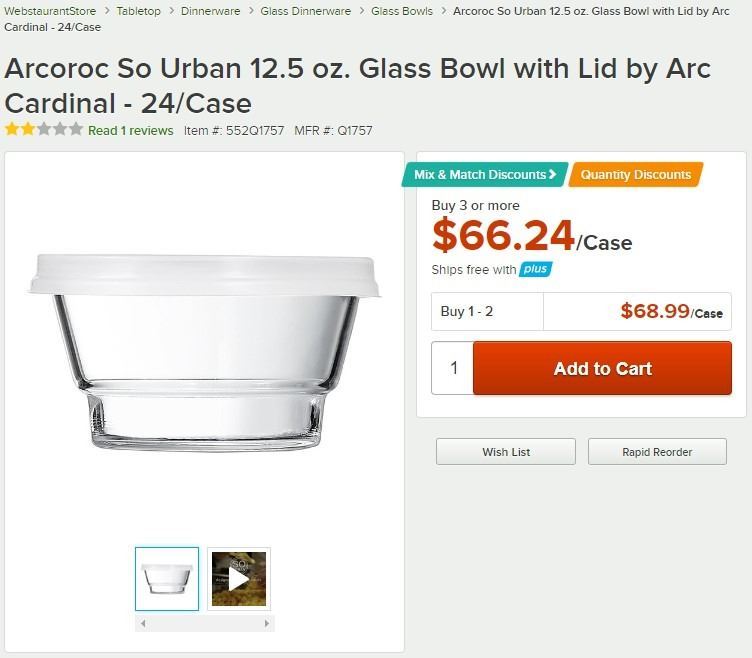Open Glass Bowls breadcrumb link
The image size is (752, 658).
pyautogui.click(x=402, y=11)
